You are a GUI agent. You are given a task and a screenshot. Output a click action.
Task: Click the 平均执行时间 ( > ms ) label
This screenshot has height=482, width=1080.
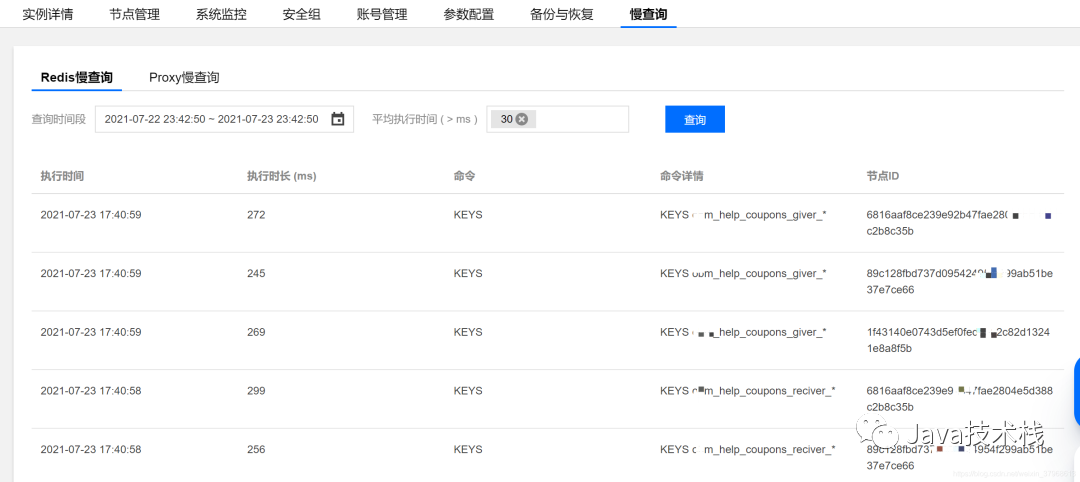(x=425, y=119)
